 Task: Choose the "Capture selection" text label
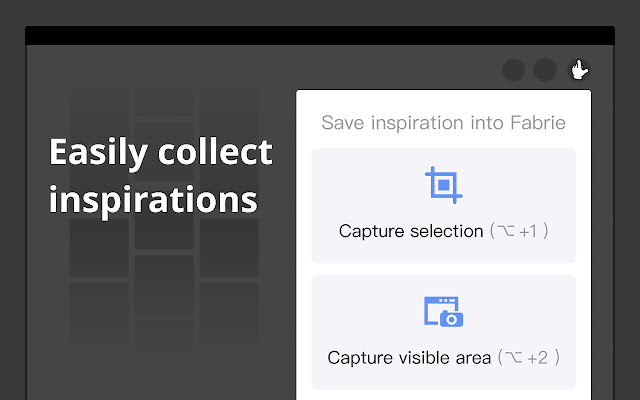pos(411,231)
